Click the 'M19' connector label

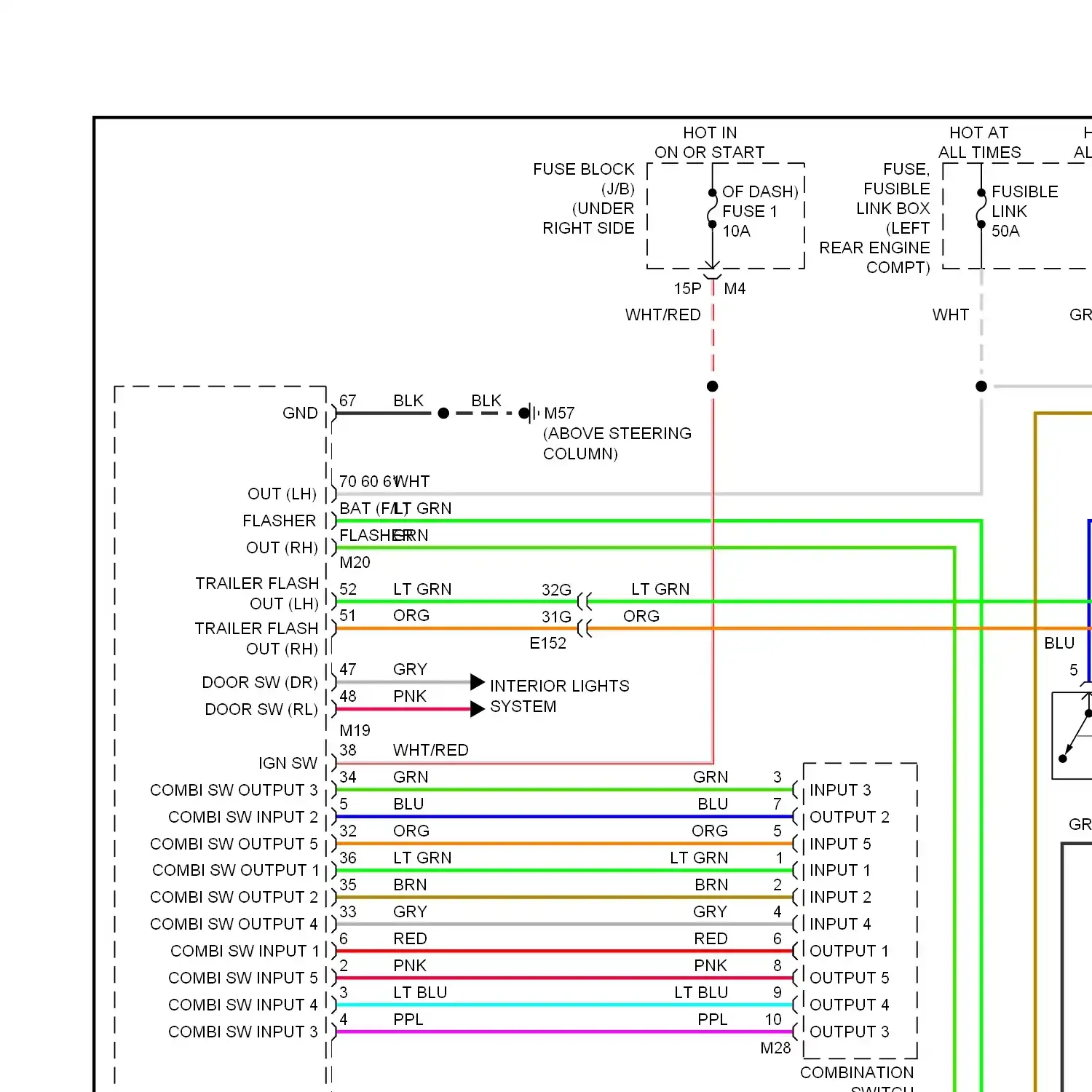click(x=355, y=730)
